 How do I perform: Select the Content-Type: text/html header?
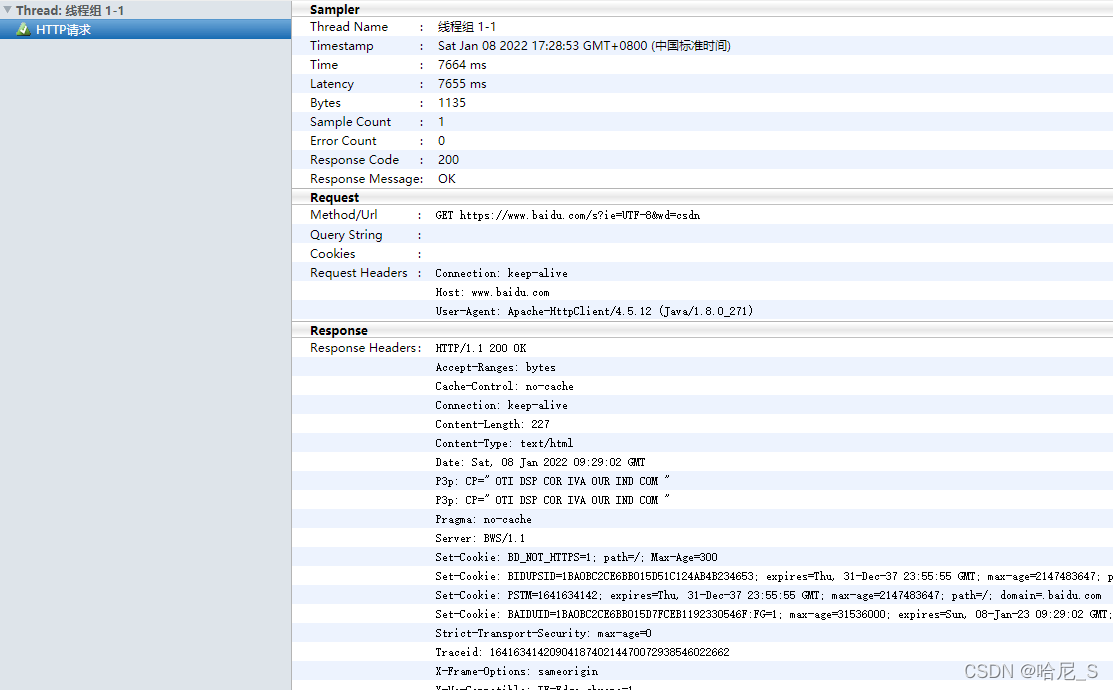click(x=504, y=444)
